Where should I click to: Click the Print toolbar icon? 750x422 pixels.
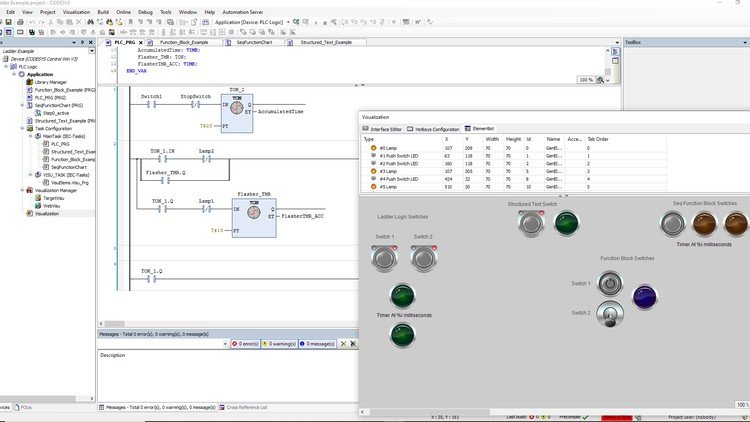pyautogui.click(x=20, y=22)
